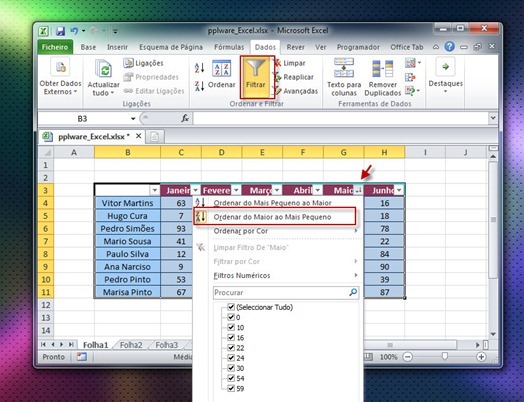524x402 pixels.
Task: Open Junho column filter dropdown
Action: [x=399, y=190]
